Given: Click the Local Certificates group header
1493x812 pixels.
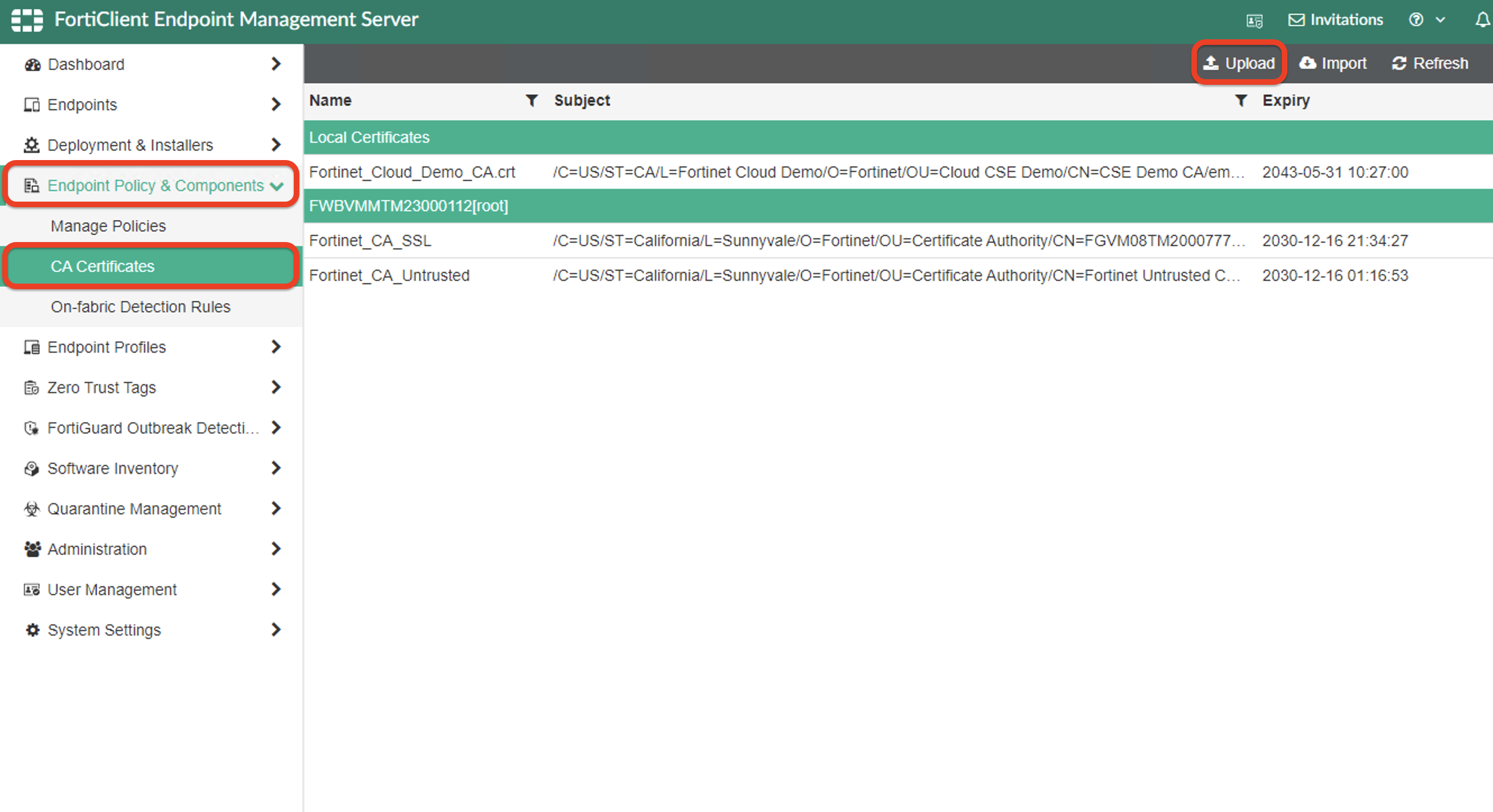Looking at the screenshot, I should [898, 138].
